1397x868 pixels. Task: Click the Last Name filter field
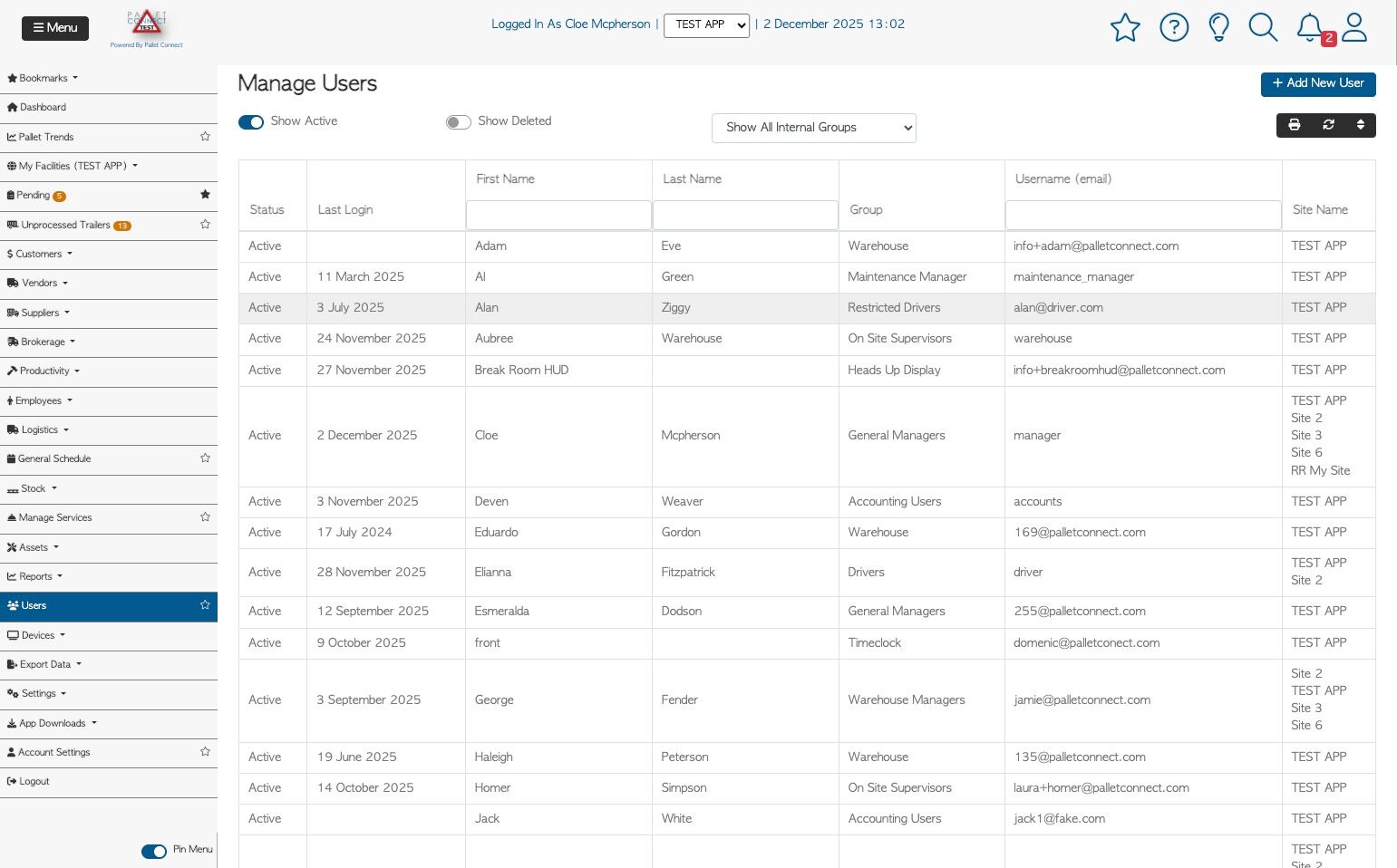click(x=745, y=215)
